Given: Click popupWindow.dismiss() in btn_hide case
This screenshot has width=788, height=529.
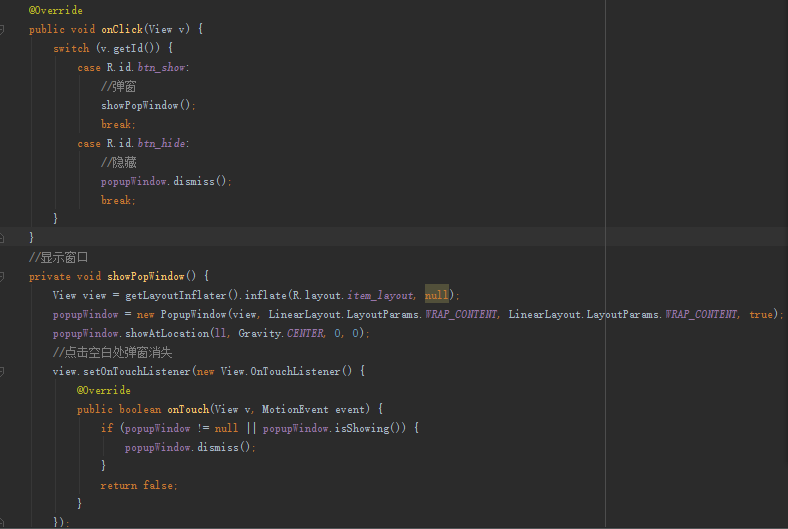Looking at the screenshot, I should (166, 181).
